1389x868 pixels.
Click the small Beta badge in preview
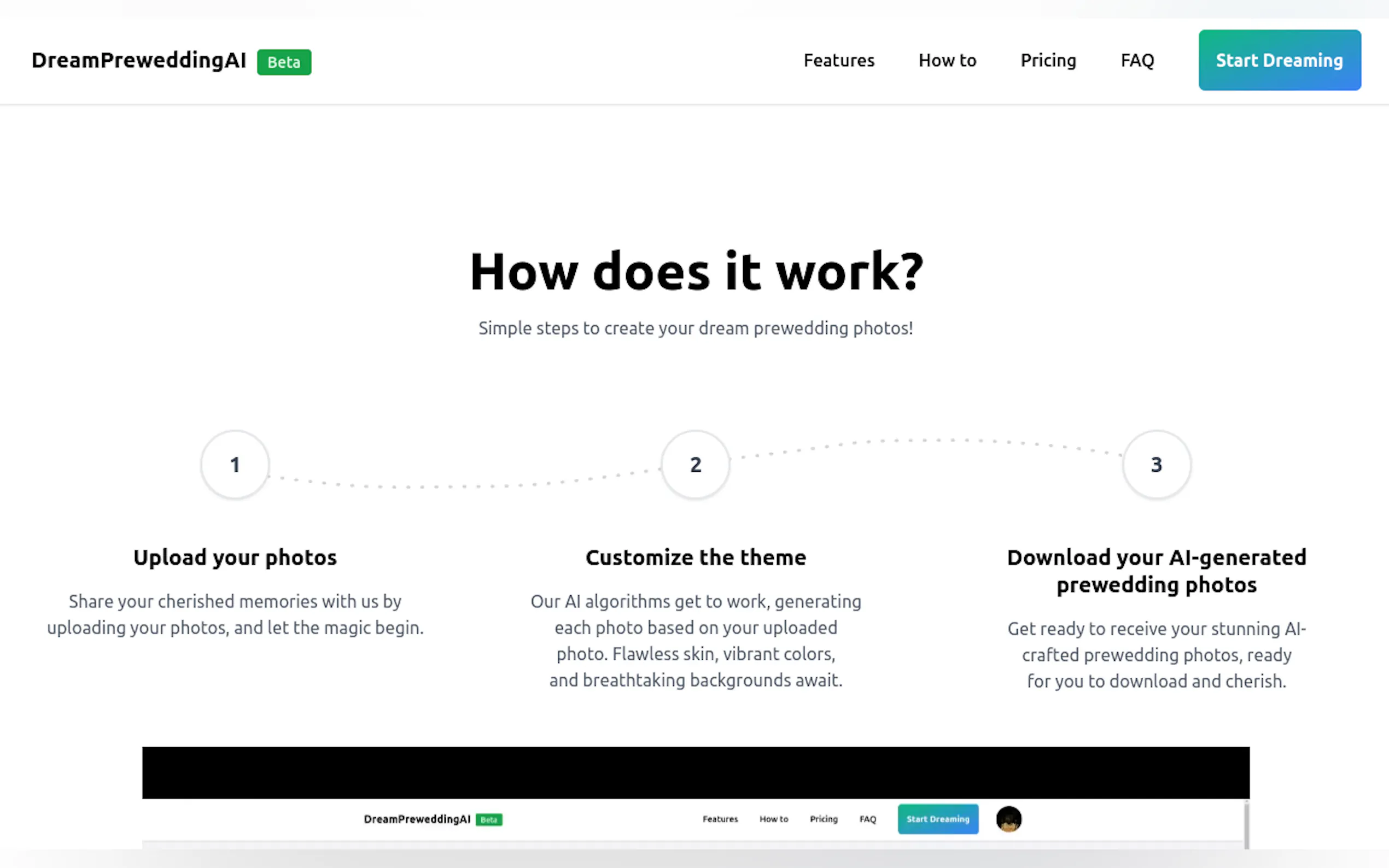[489, 820]
